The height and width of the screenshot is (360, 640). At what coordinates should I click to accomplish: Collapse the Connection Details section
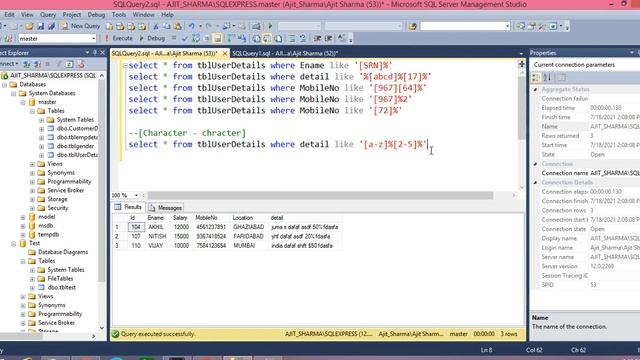[536, 182]
